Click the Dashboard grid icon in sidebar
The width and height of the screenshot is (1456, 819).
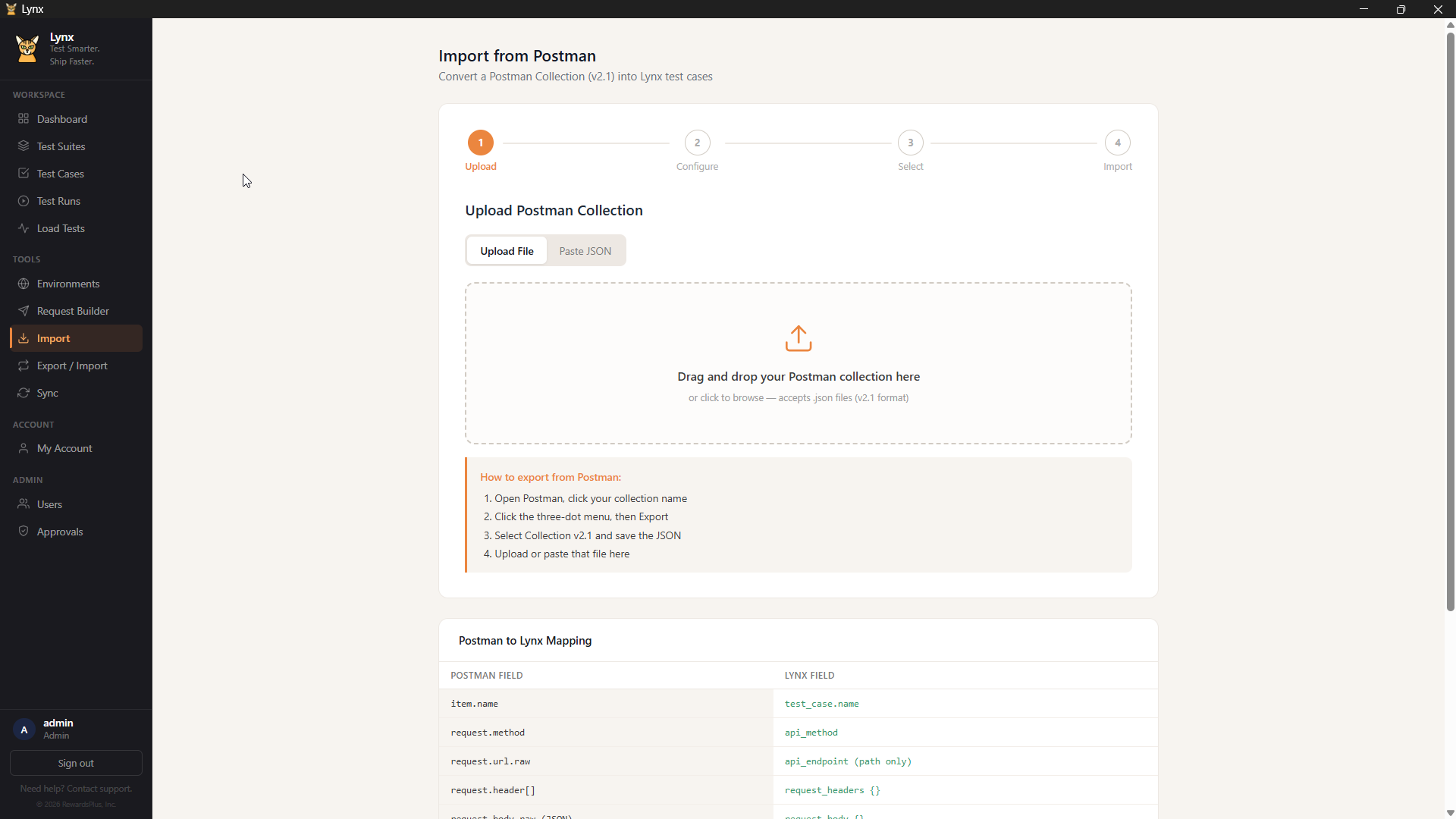coord(24,119)
